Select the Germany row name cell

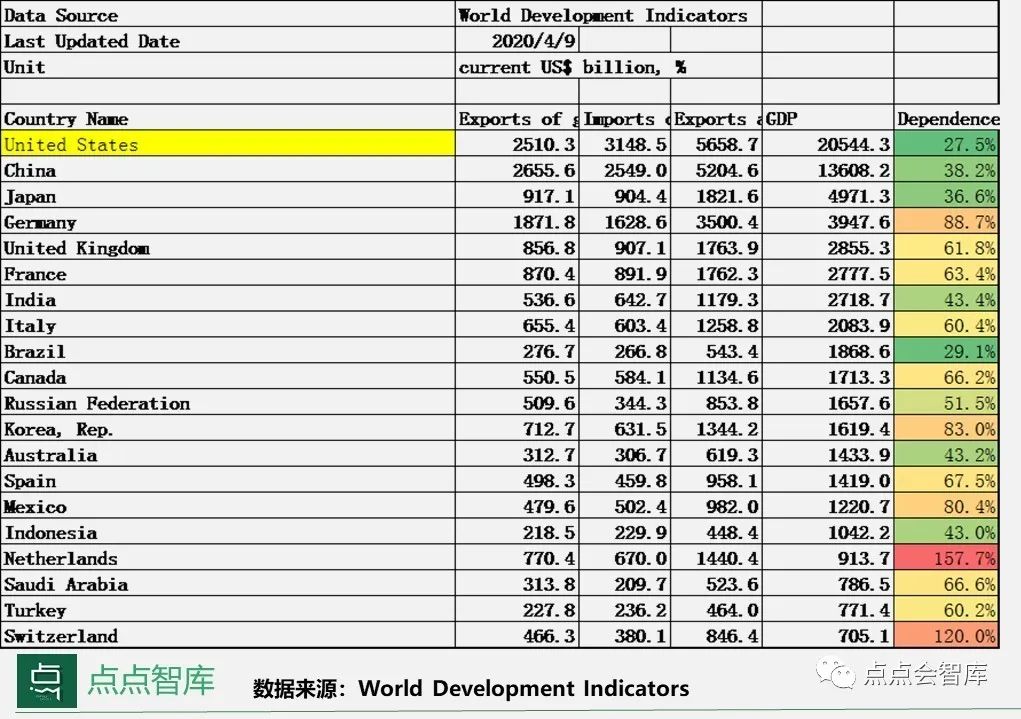228,223
